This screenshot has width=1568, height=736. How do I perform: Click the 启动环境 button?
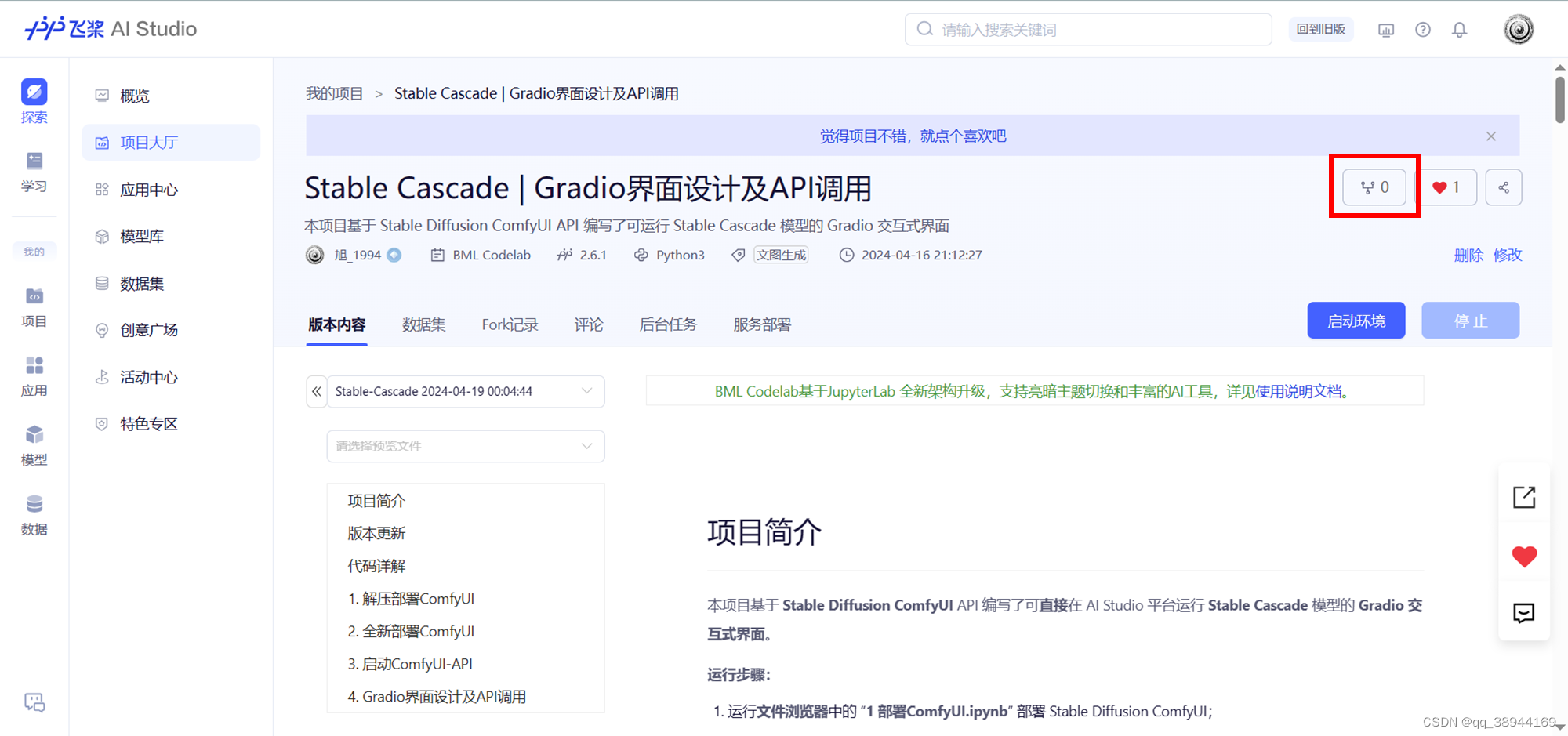click(1356, 321)
